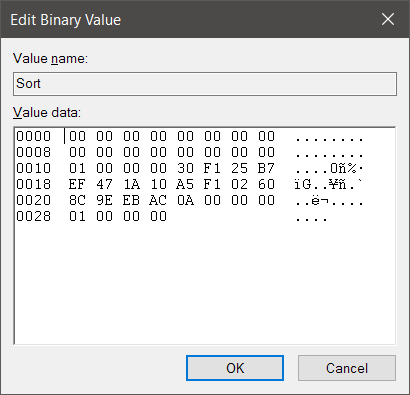The height and width of the screenshot is (395, 410).
Task: Click the ASCII dots of row 0028
Action: tap(312, 219)
